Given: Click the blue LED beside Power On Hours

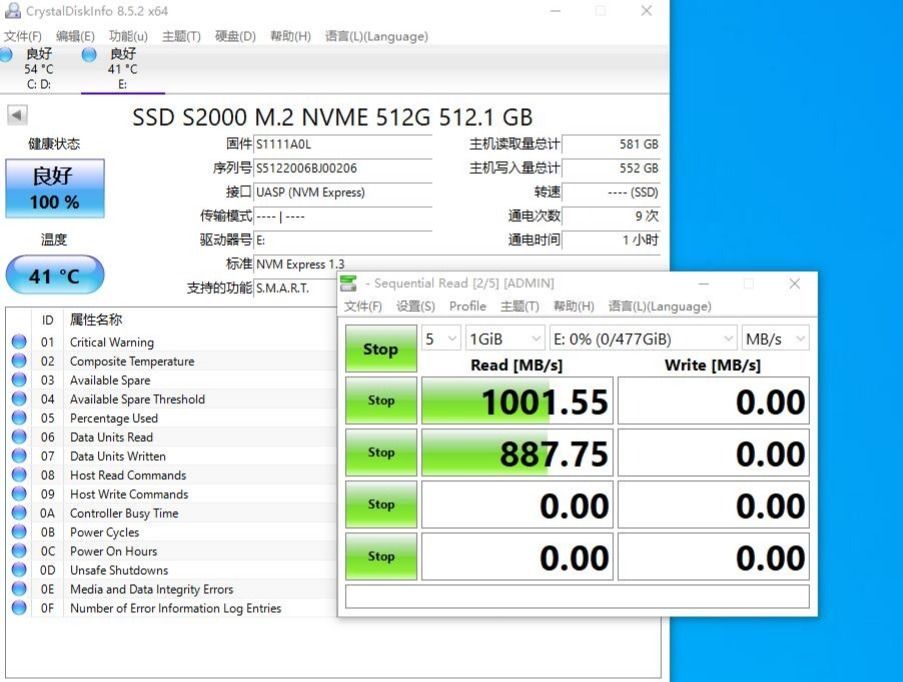Looking at the screenshot, I should (x=19, y=551).
